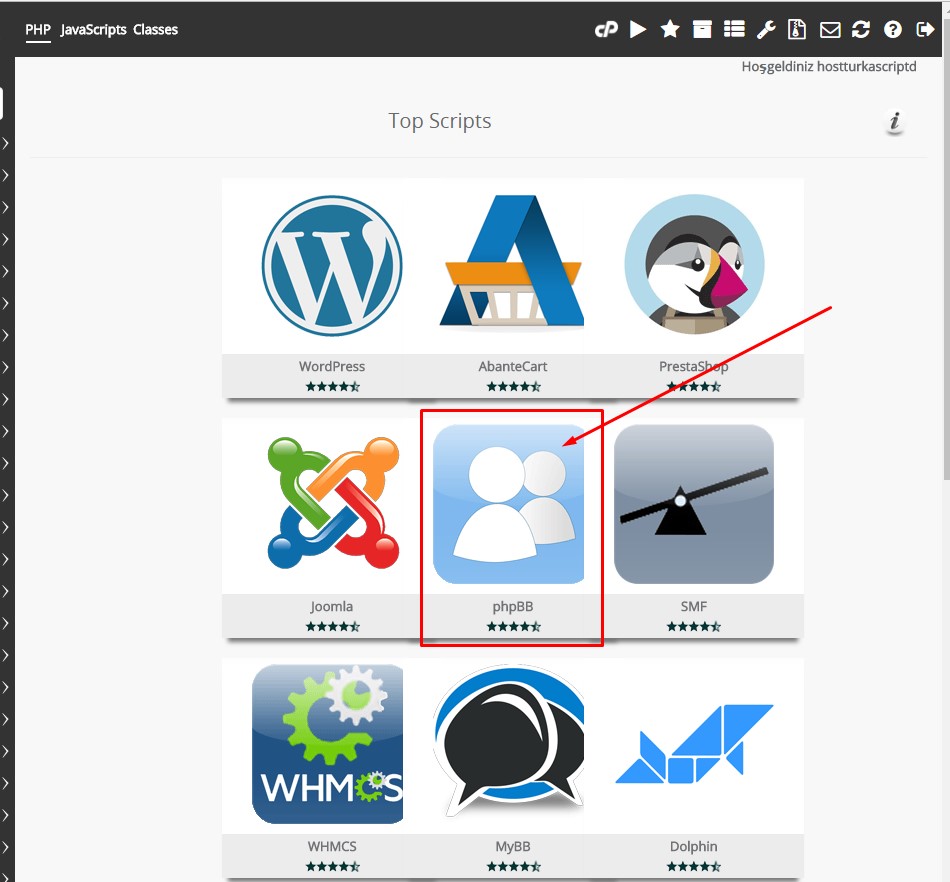Open the task list icon
Screen dimensions: 950x882
734,30
